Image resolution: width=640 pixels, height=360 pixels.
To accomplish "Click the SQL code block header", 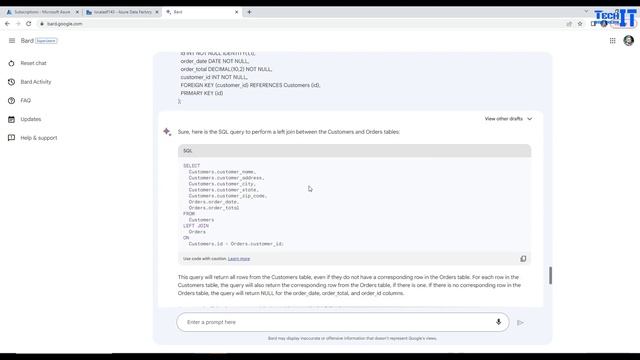I will (354, 151).
